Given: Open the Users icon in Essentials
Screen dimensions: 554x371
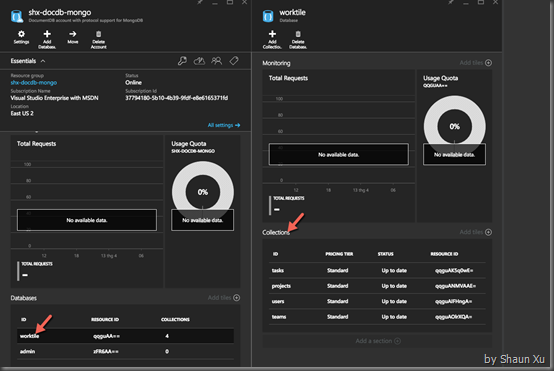Looking at the screenshot, I should click(217, 61).
